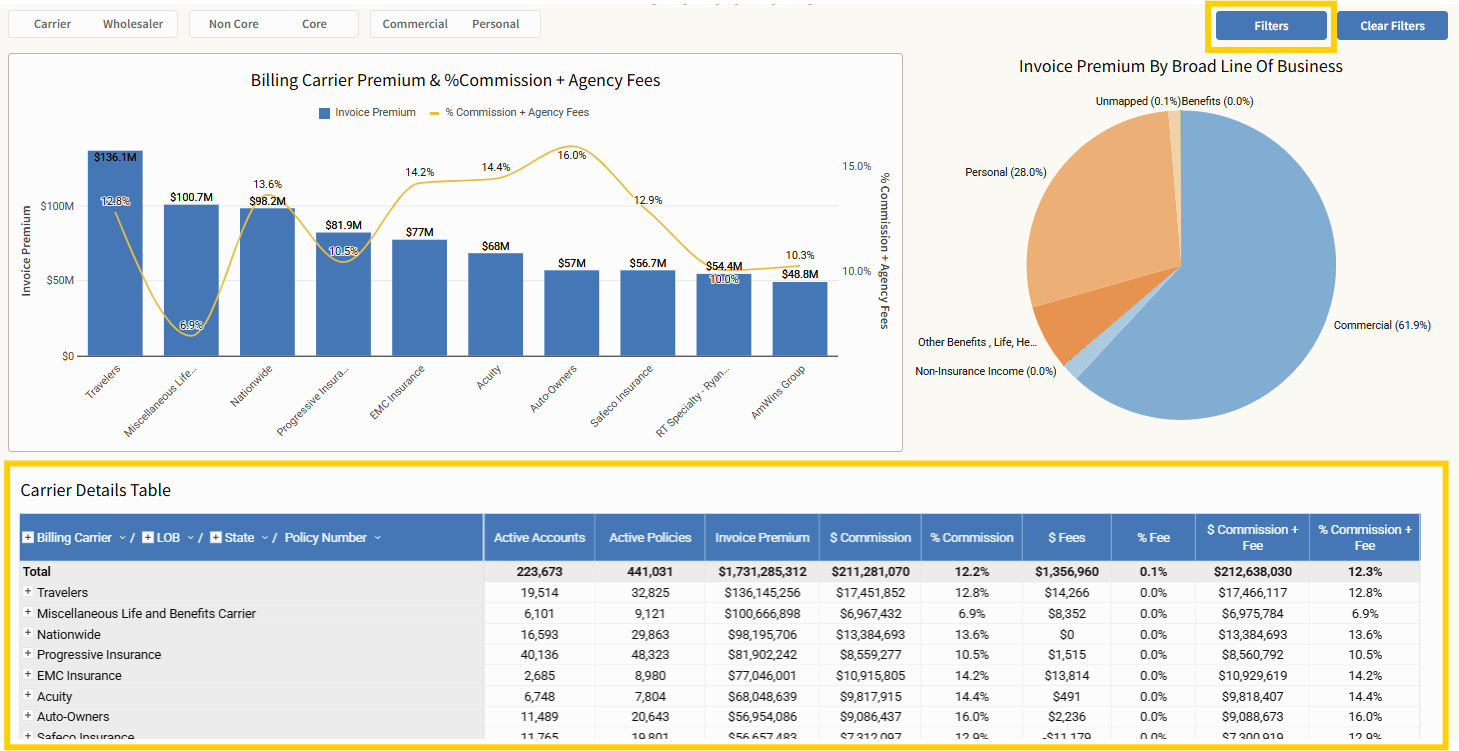Choose the Carrier filter option
Viewport: 1459px width, 751px height.
tap(52, 24)
